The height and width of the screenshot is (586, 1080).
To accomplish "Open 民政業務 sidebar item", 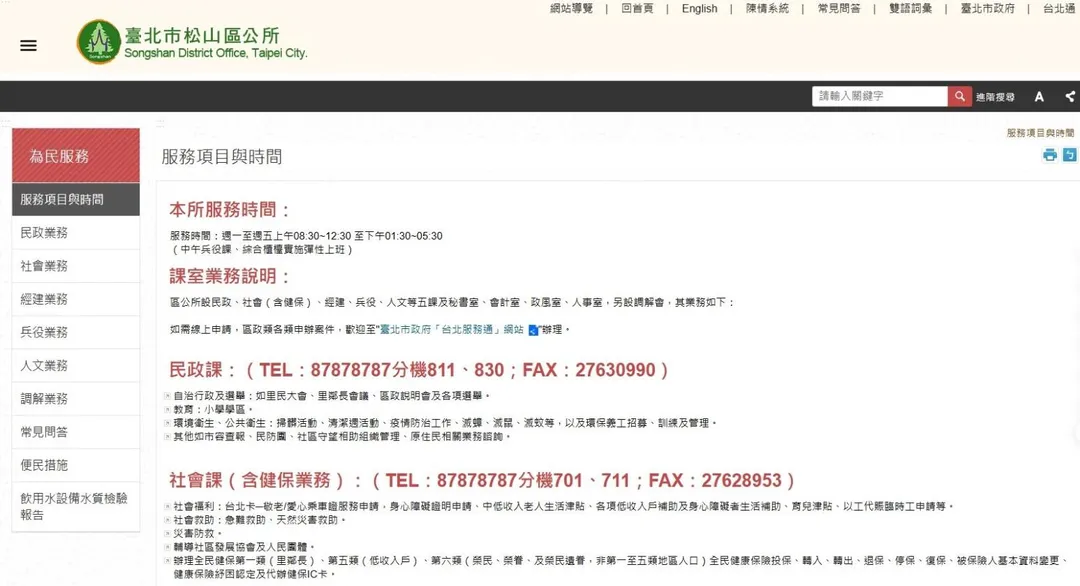I will tap(76, 233).
